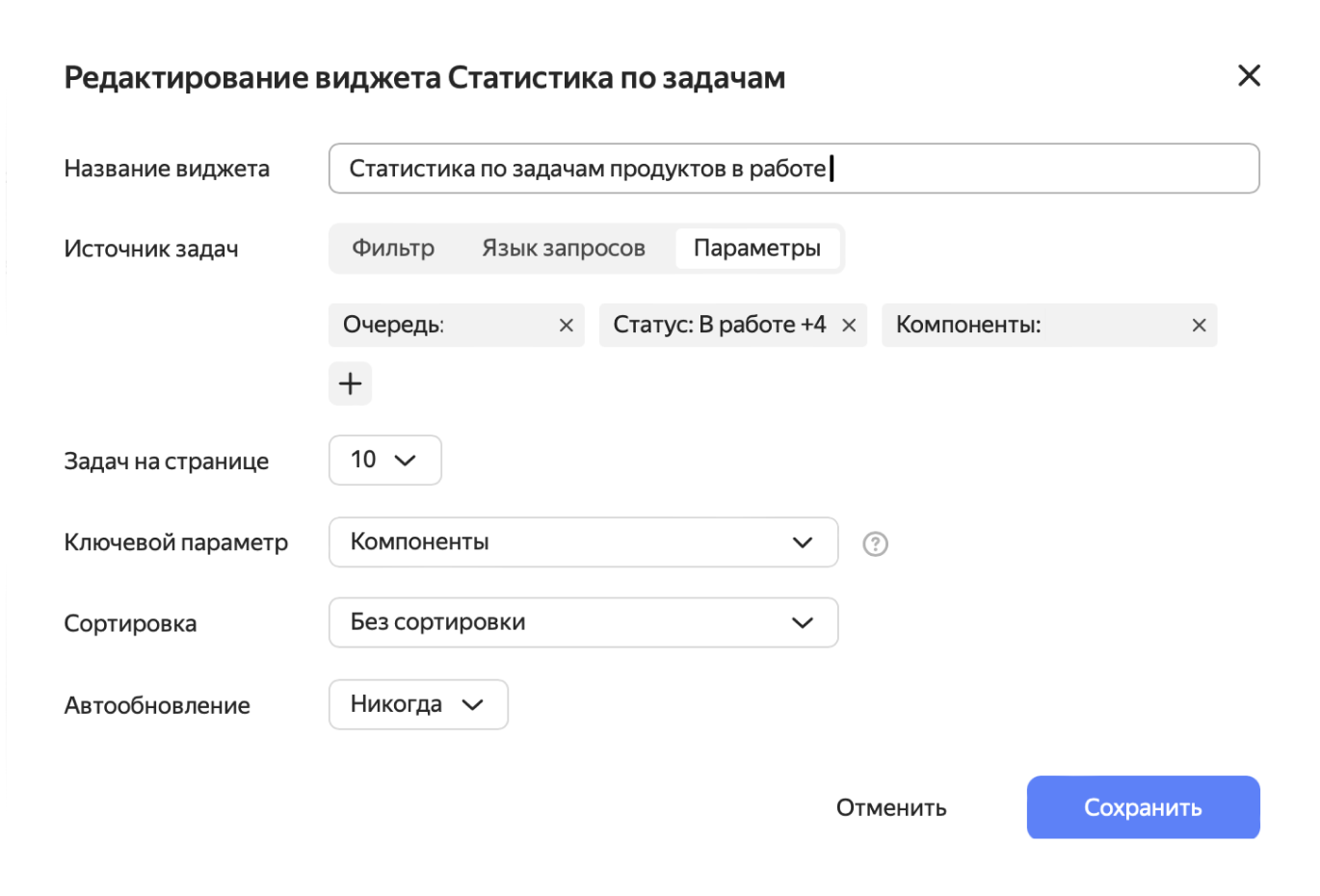Remove the Статус: В работе +4 filter

pyautogui.click(x=849, y=325)
